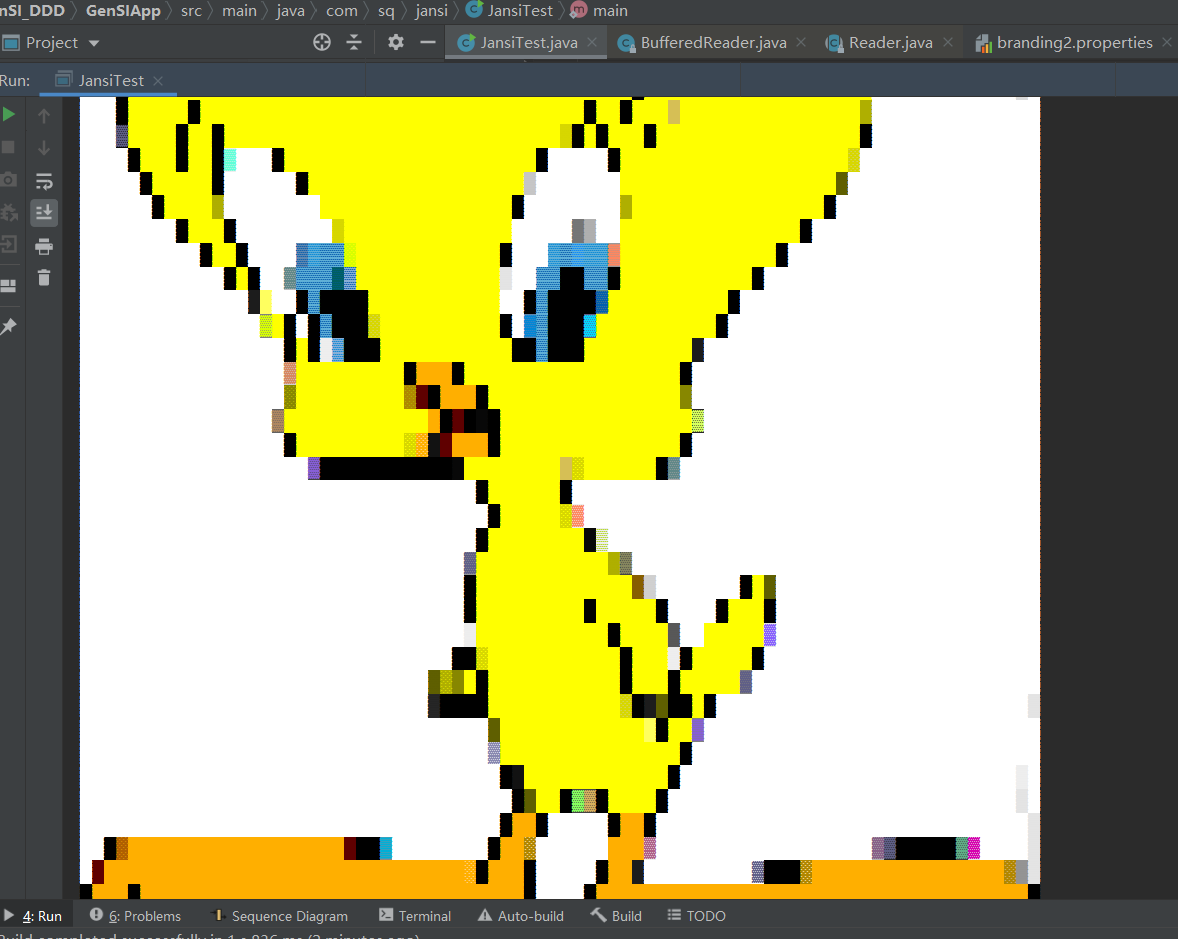Image resolution: width=1178 pixels, height=939 pixels.
Task: Open the 4: Run tool window
Action: point(34,916)
